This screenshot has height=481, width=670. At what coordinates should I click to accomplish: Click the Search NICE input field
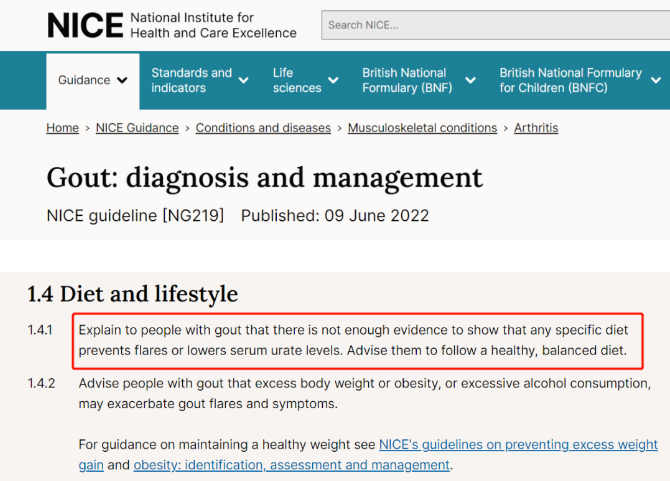coord(496,25)
